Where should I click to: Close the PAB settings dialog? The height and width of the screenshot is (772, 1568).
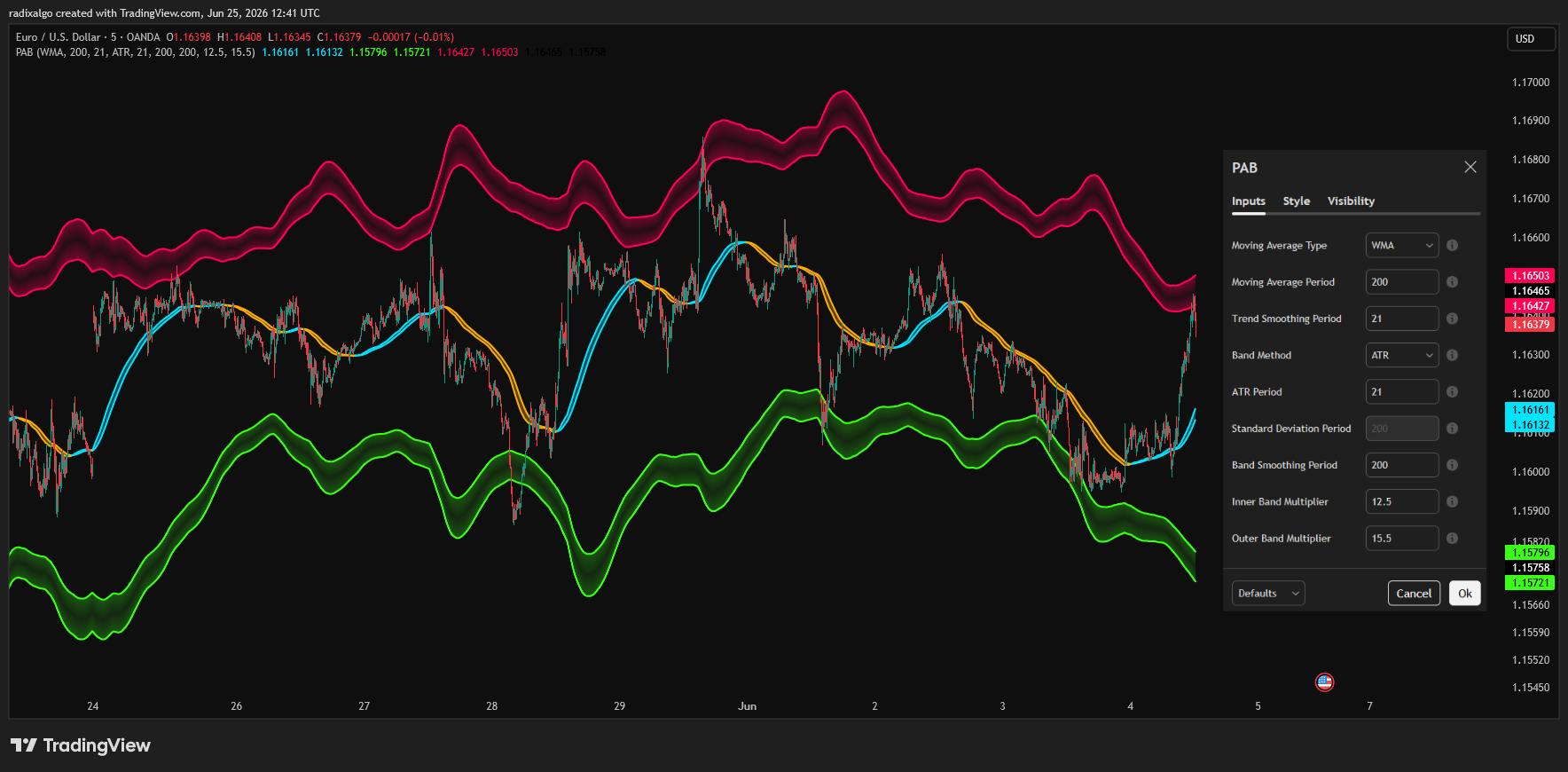[1470, 167]
